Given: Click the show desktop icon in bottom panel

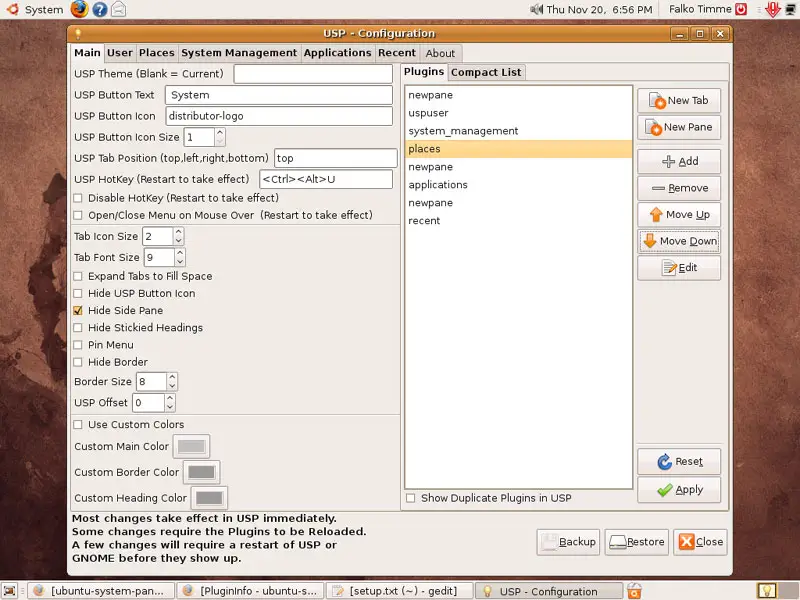Looking at the screenshot, I should point(10,591).
